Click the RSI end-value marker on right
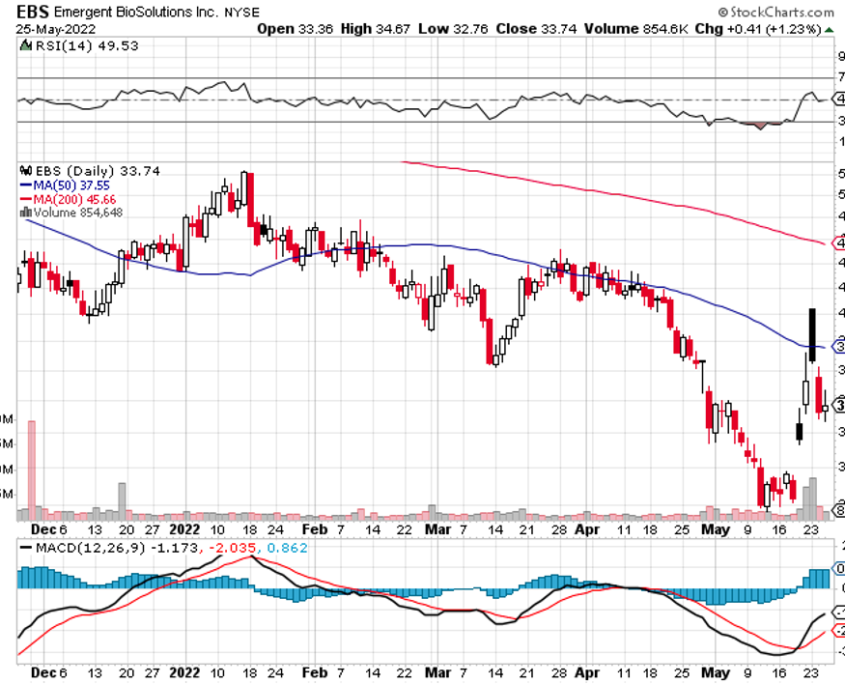The image size is (845, 684). click(x=837, y=99)
